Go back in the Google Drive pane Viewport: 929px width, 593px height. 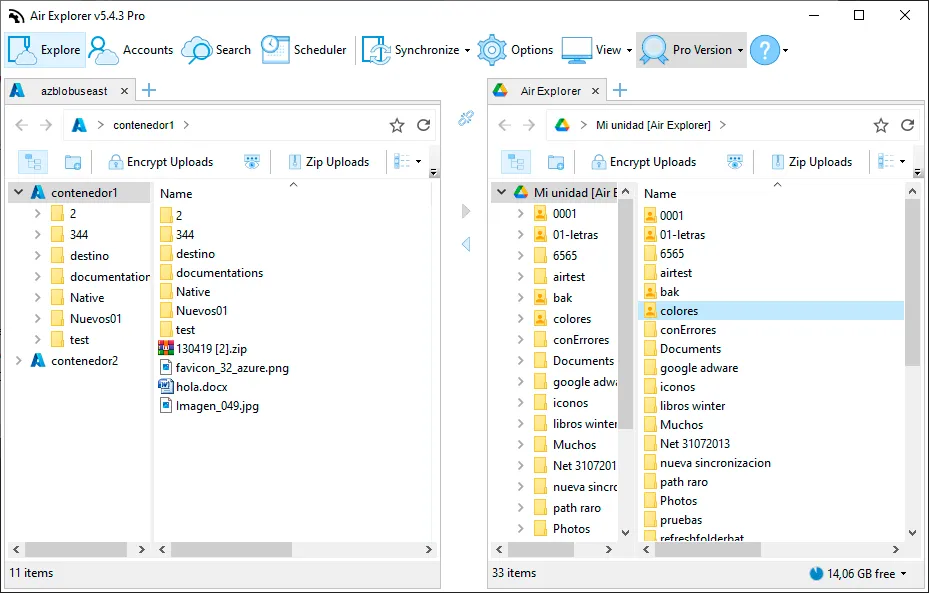point(504,125)
